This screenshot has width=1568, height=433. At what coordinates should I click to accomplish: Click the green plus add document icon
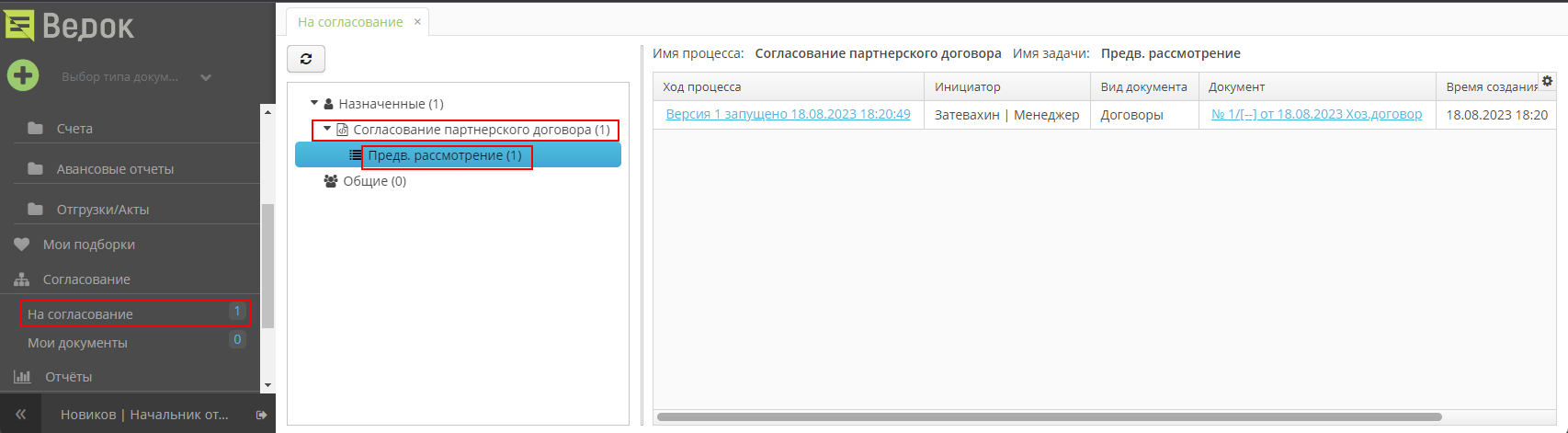23,75
